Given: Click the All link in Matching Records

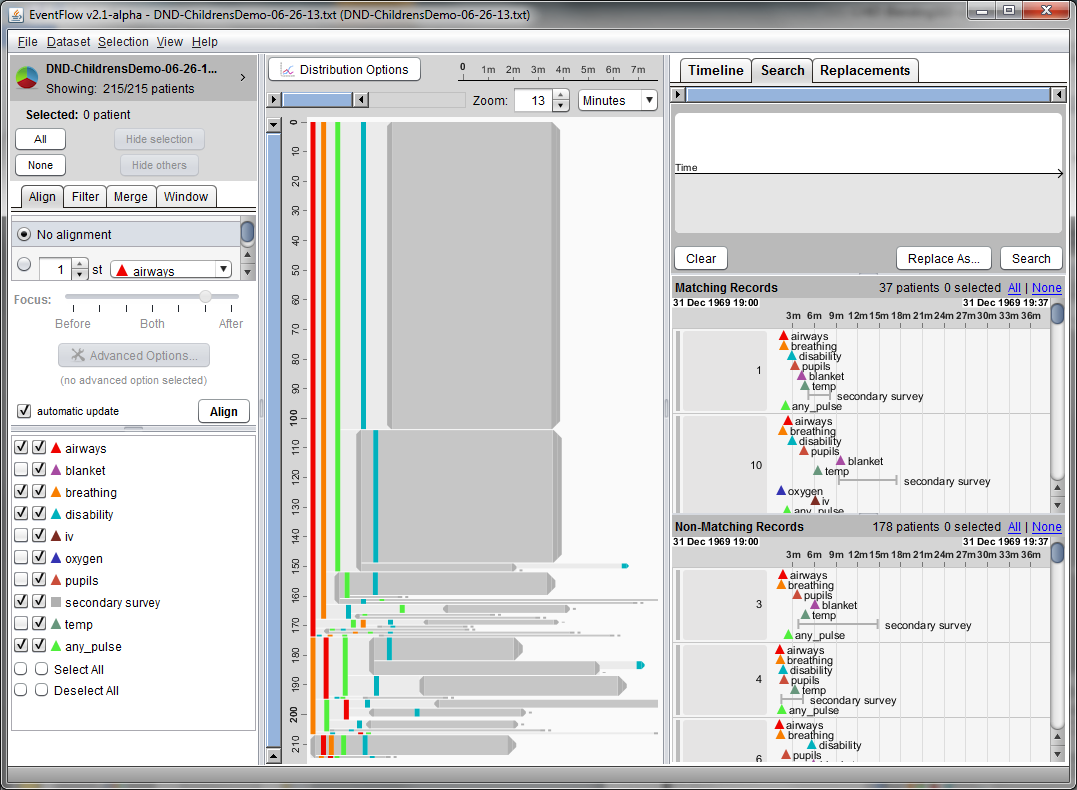Looking at the screenshot, I should (1014, 288).
